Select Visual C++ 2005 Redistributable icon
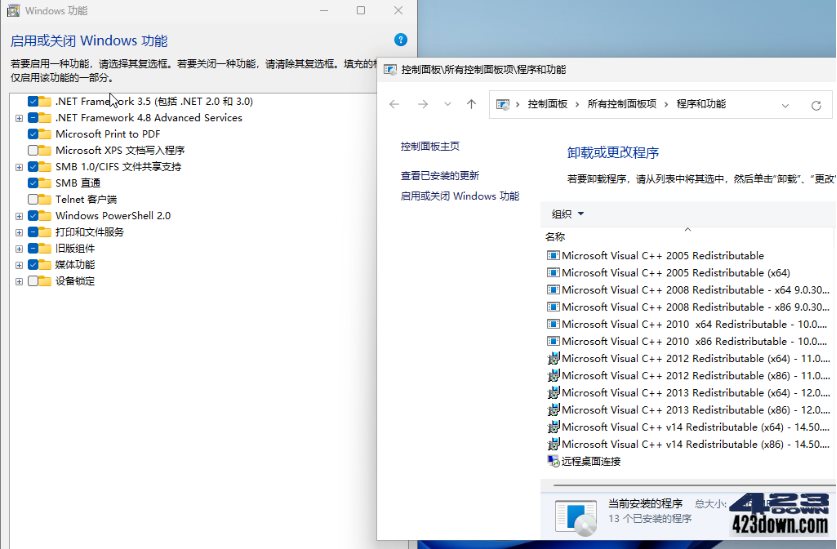Image resolution: width=837 pixels, height=549 pixels. click(x=553, y=255)
